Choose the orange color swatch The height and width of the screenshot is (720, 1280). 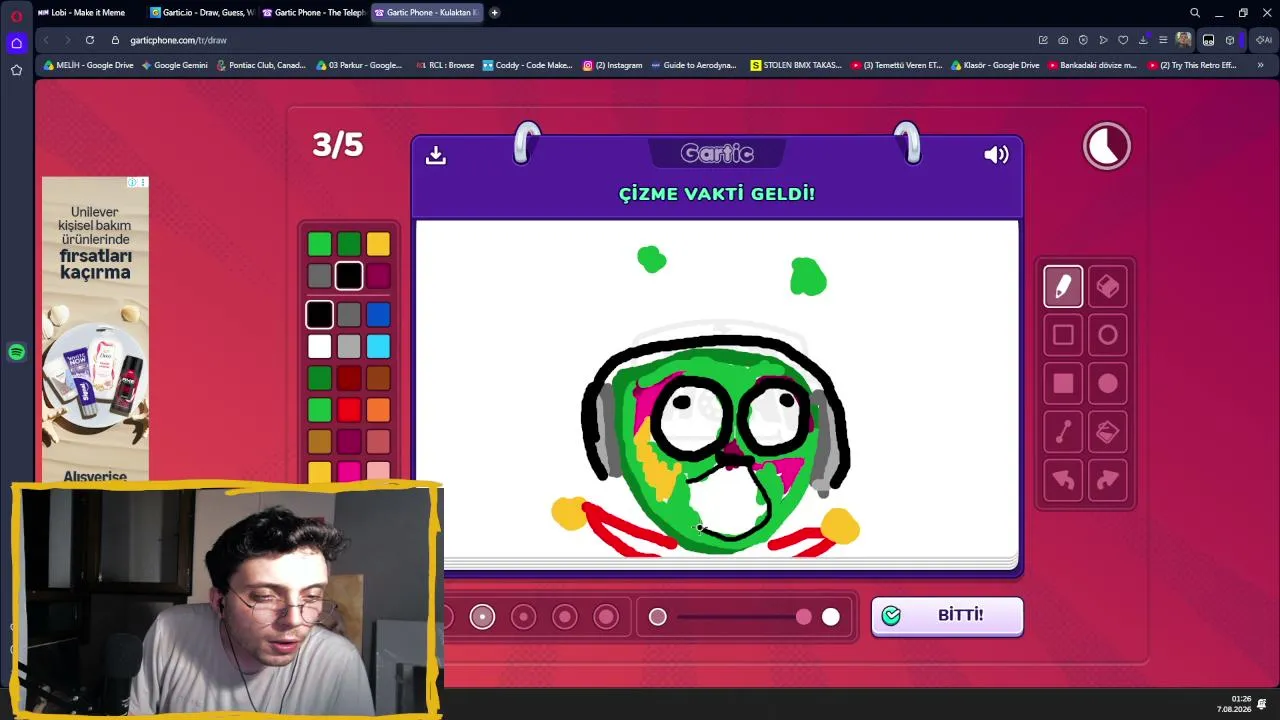[378, 410]
